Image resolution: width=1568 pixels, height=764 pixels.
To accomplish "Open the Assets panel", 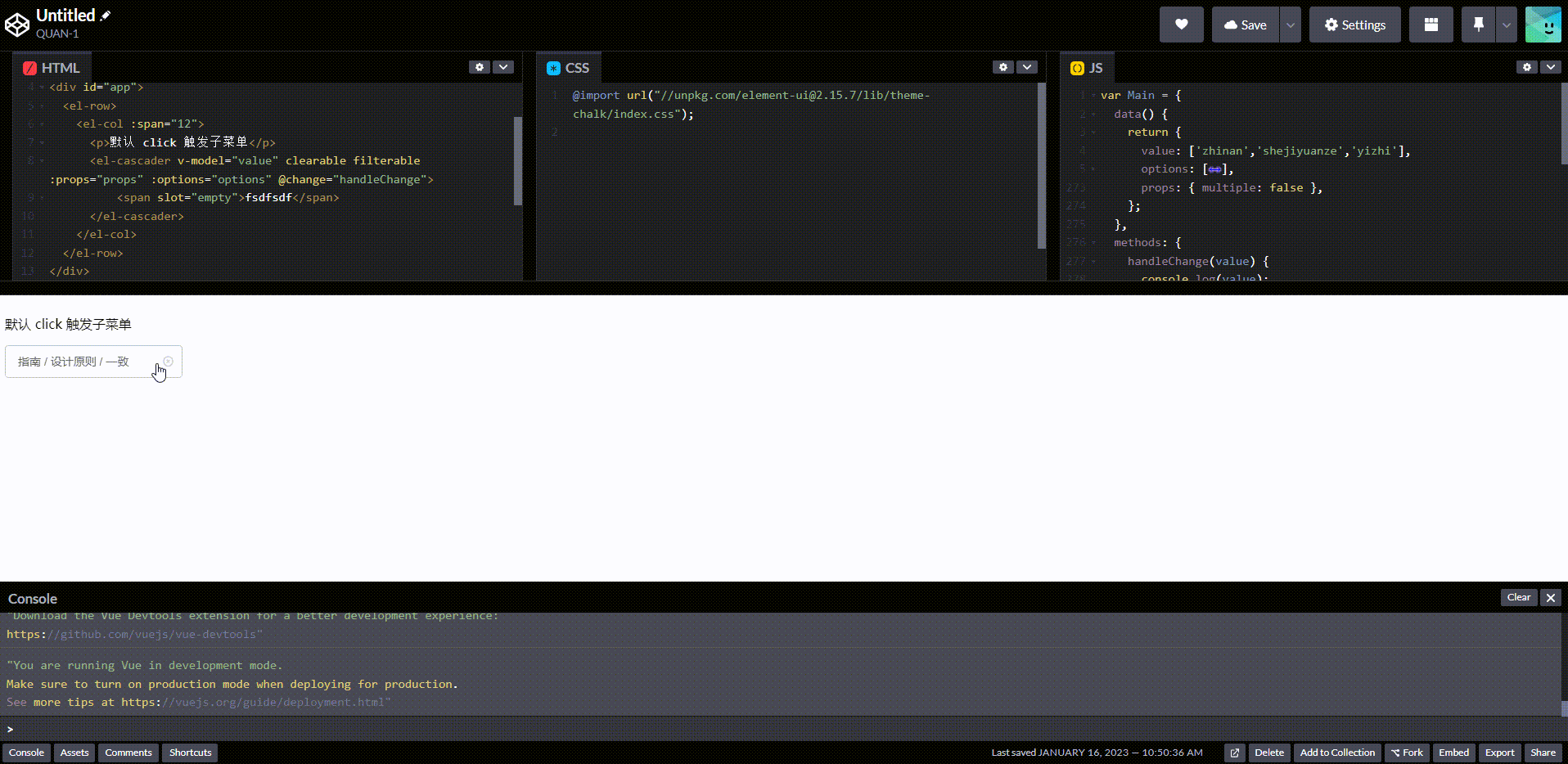I will coord(74,753).
